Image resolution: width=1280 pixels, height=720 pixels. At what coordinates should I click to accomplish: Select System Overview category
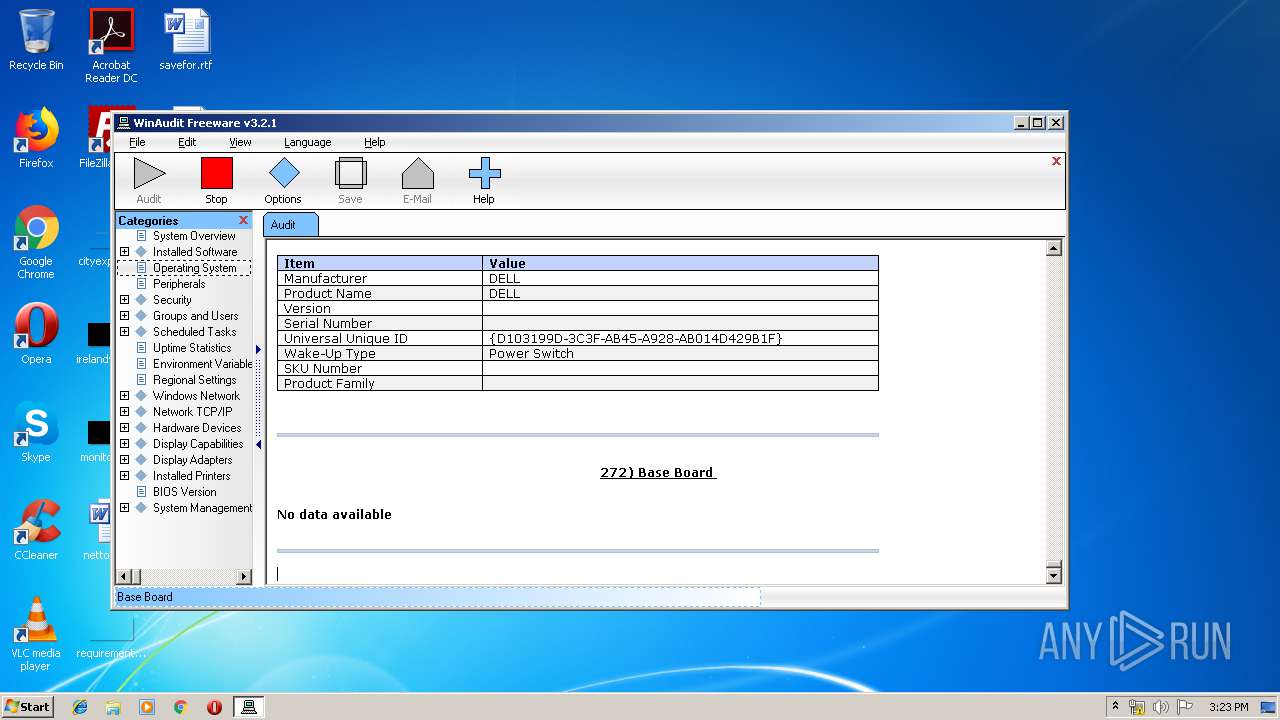pyautogui.click(x=194, y=236)
